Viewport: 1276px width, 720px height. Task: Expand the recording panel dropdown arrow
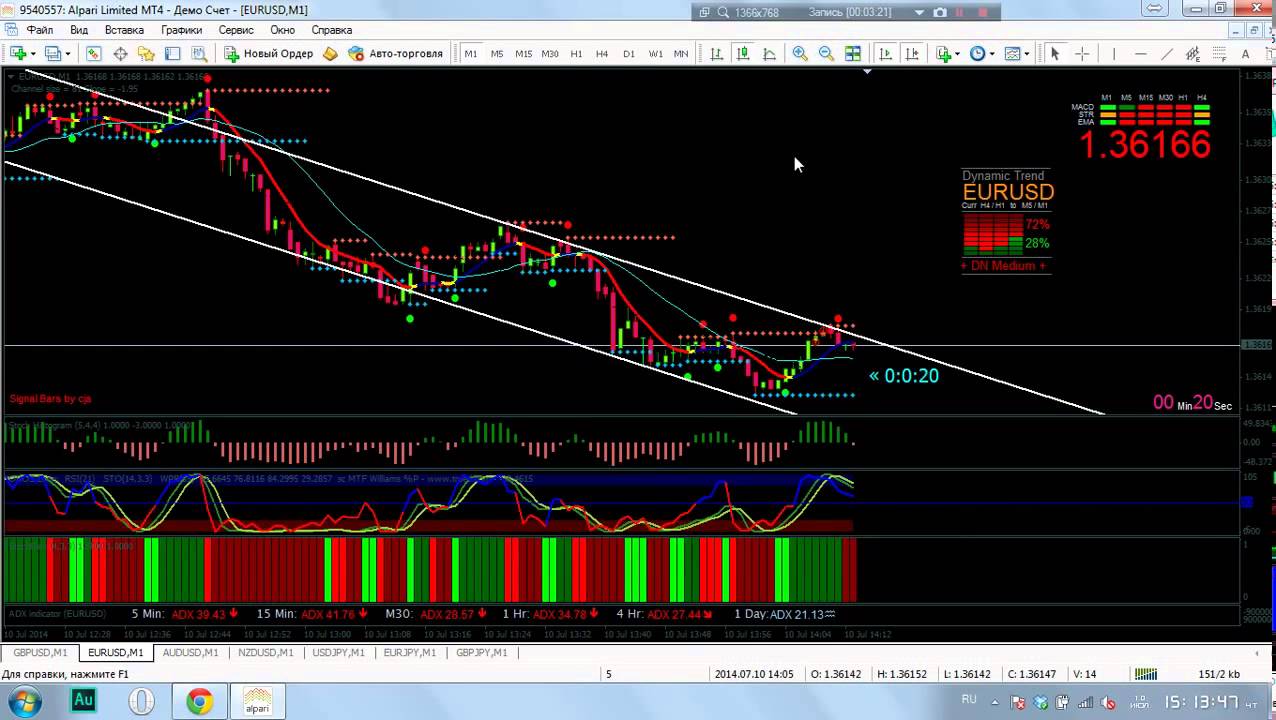coord(919,12)
